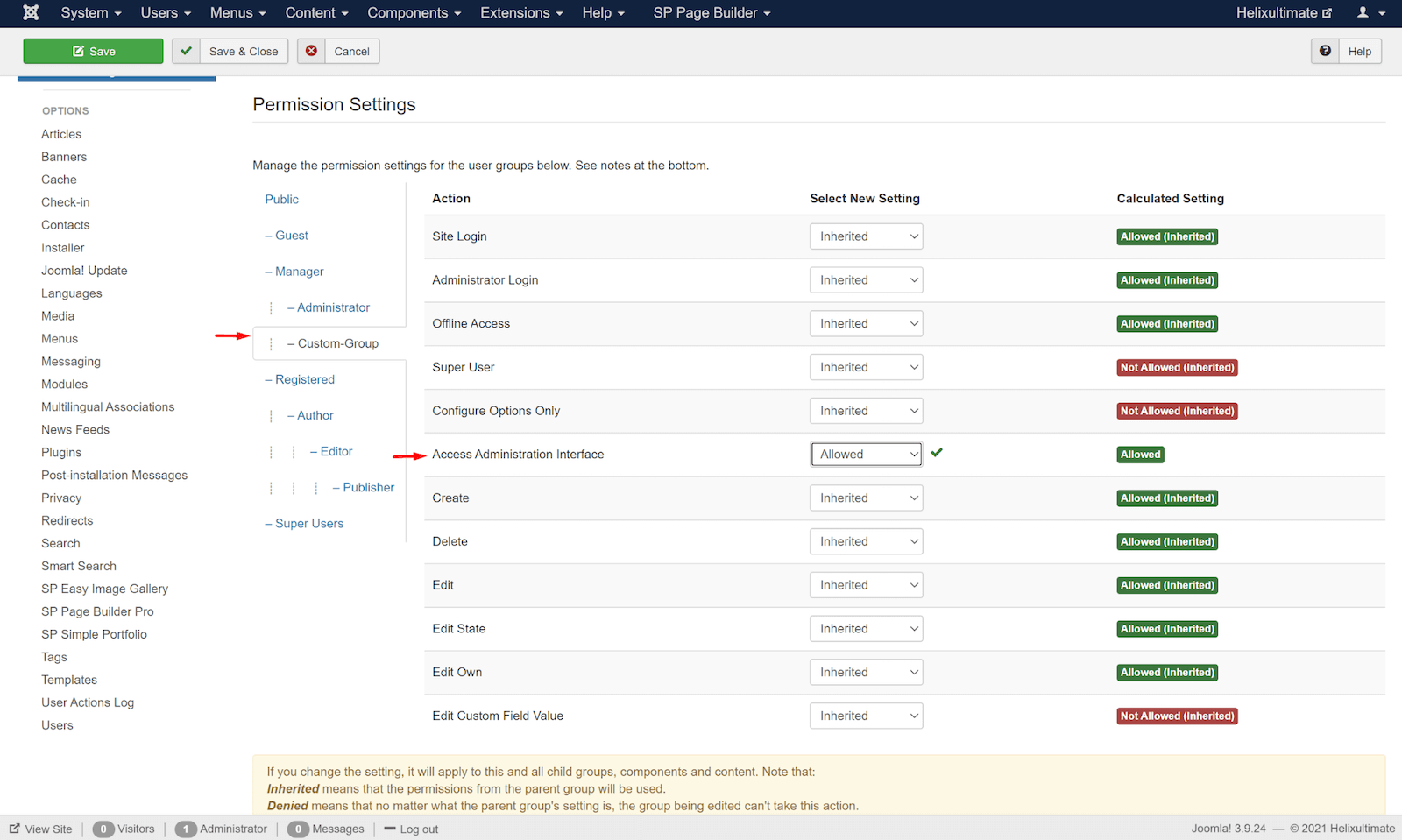Select the Custom-Group user group tab
The width and height of the screenshot is (1402, 840).
point(337,343)
